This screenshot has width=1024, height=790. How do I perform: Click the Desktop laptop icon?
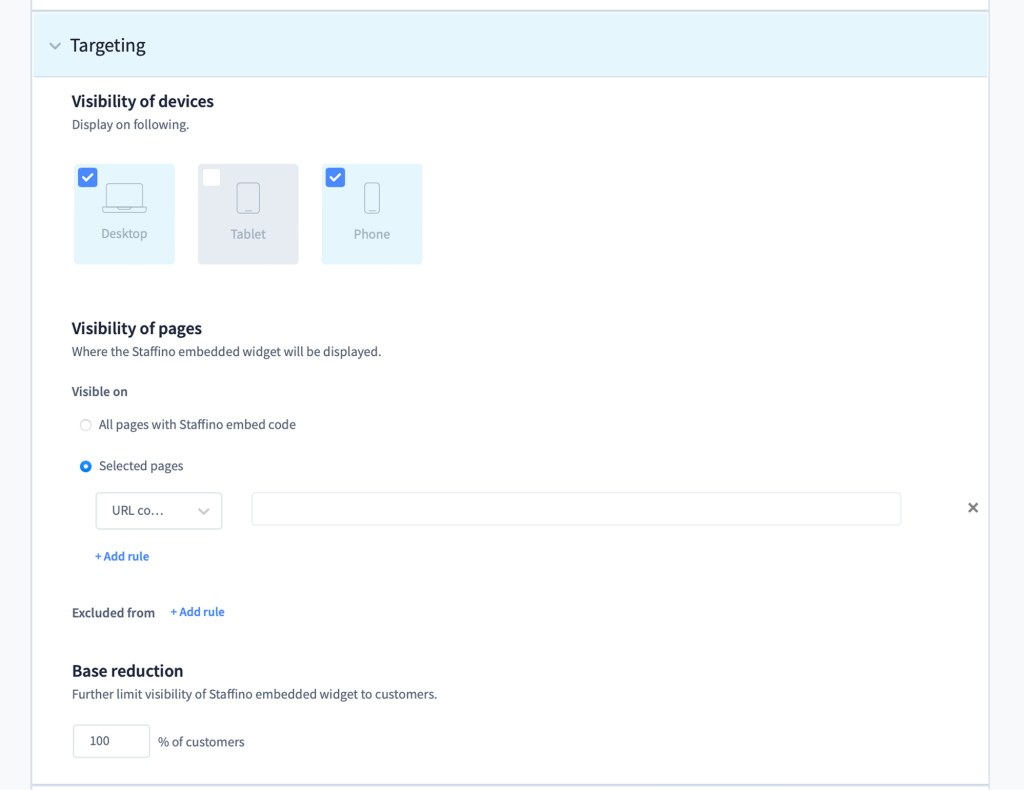tap(124, 198)
